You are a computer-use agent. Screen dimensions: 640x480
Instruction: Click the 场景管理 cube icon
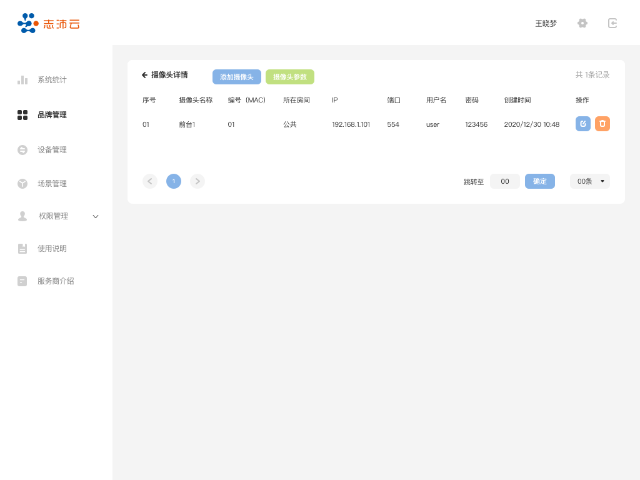click(22, 184)
